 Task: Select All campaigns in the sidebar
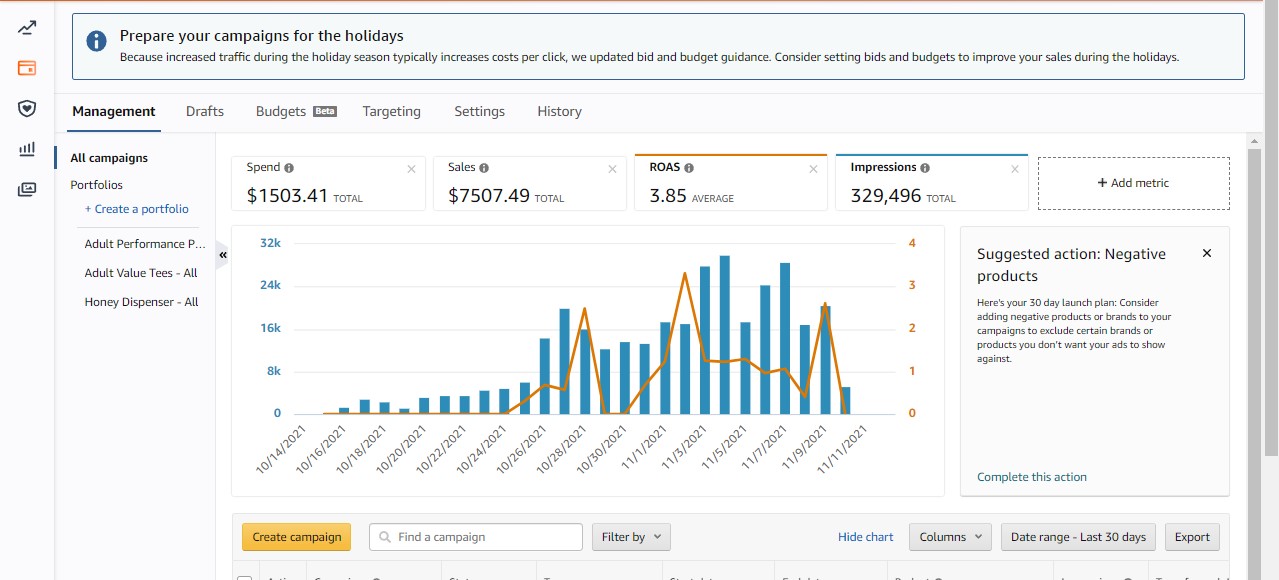(109, 158)
